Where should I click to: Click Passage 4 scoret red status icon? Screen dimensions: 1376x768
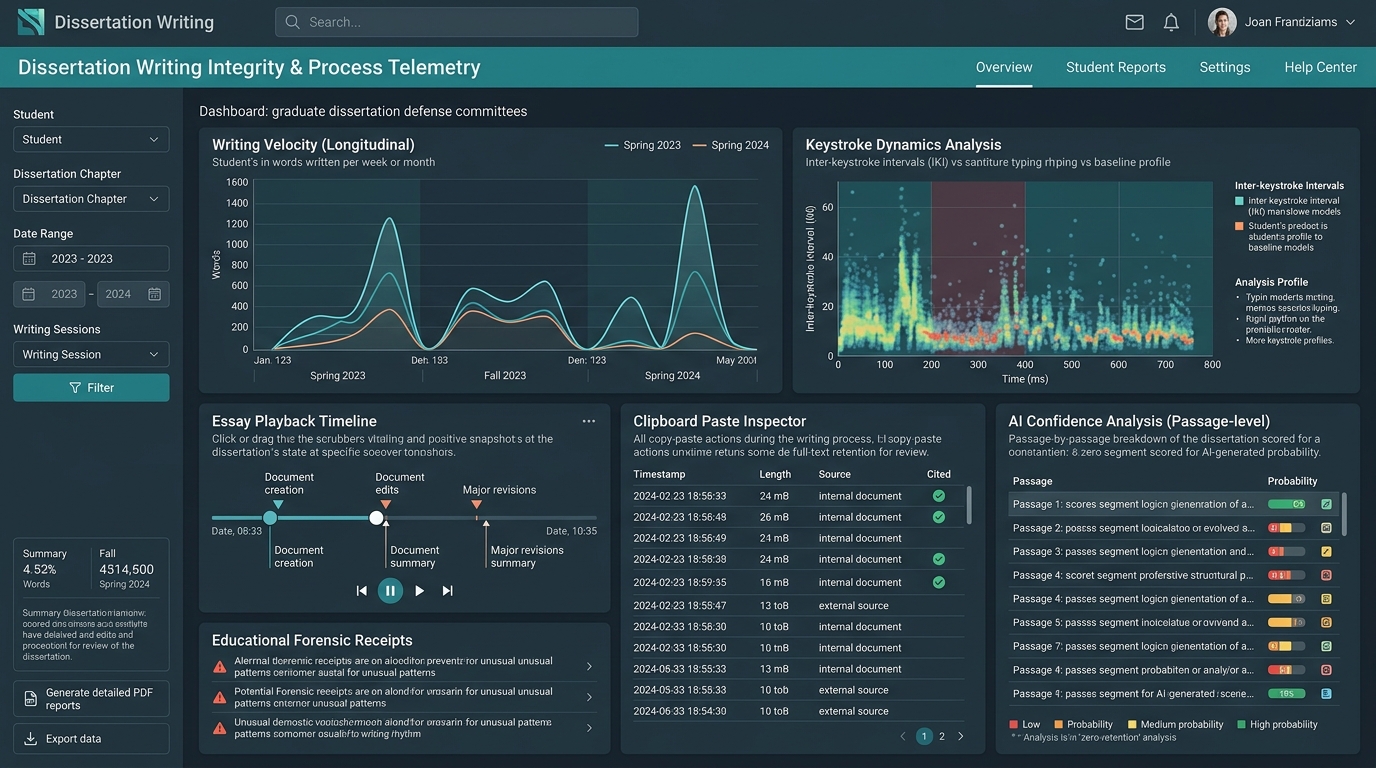[x=1326, y=575]
